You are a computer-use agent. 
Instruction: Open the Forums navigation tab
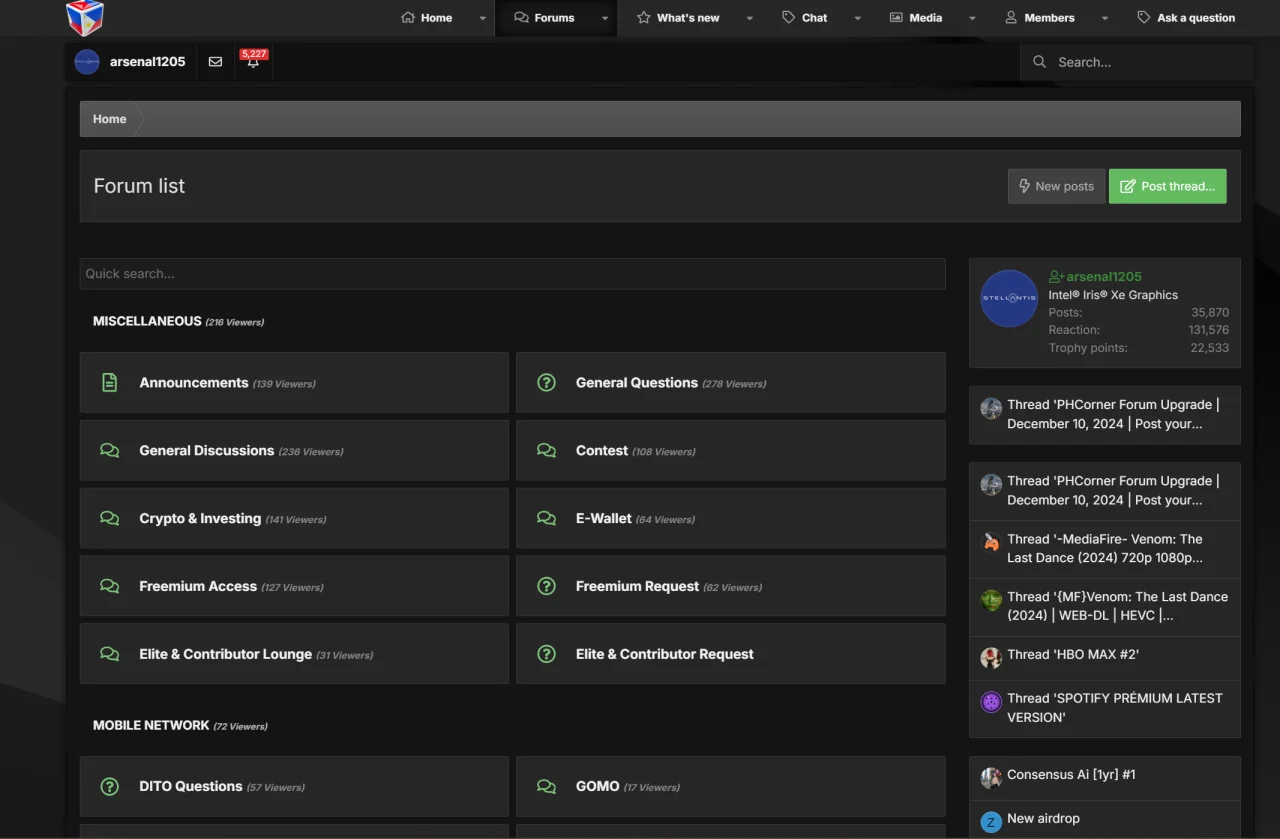pyautogui.click(x=545, y=18)
